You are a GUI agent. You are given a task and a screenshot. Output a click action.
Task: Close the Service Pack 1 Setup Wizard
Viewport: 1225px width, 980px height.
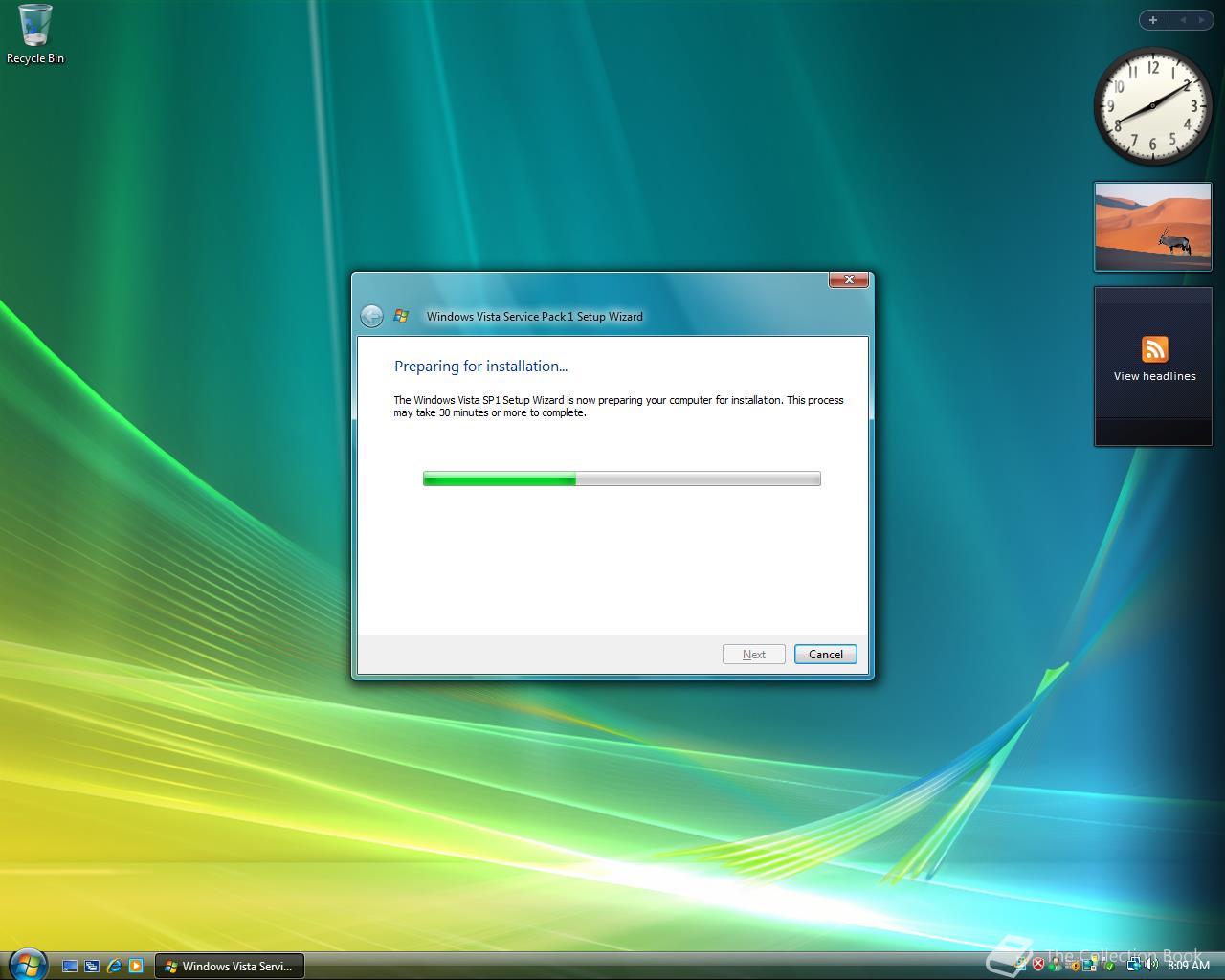(848, 279)
